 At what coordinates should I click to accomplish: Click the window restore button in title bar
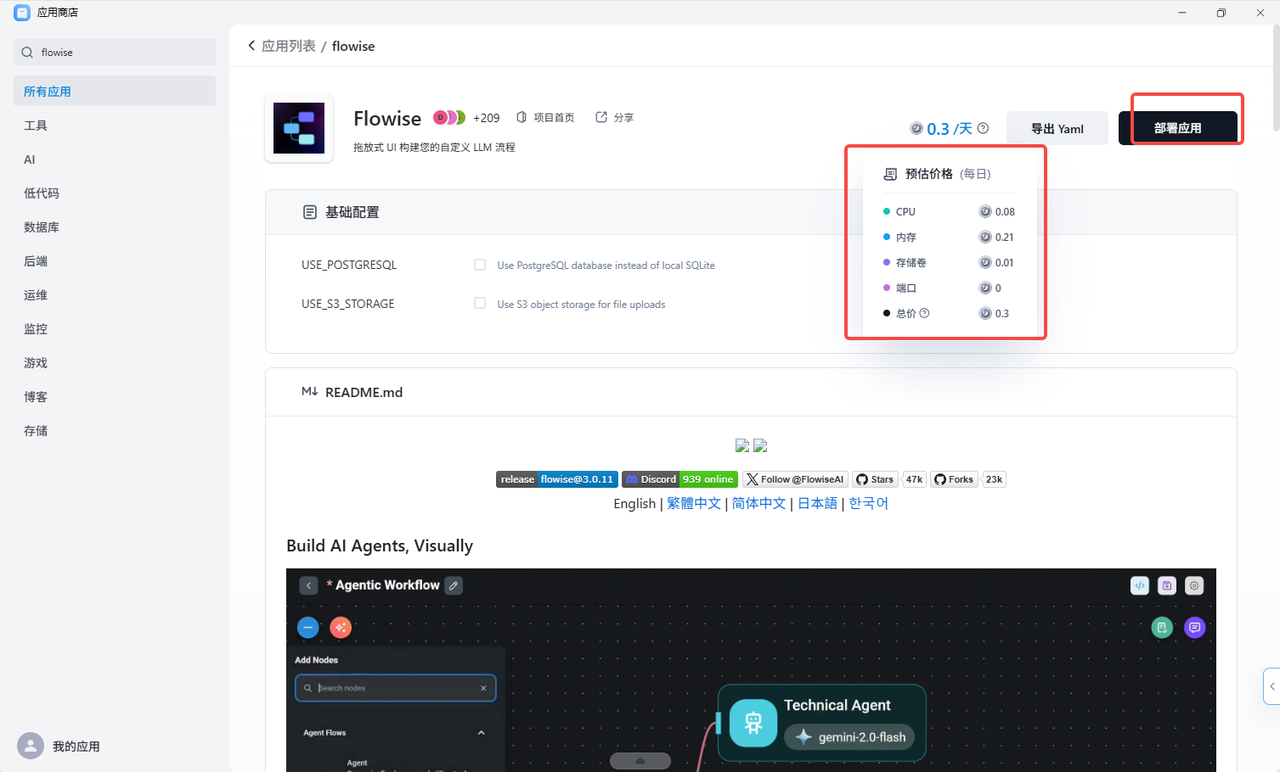tap(1221, 13)
